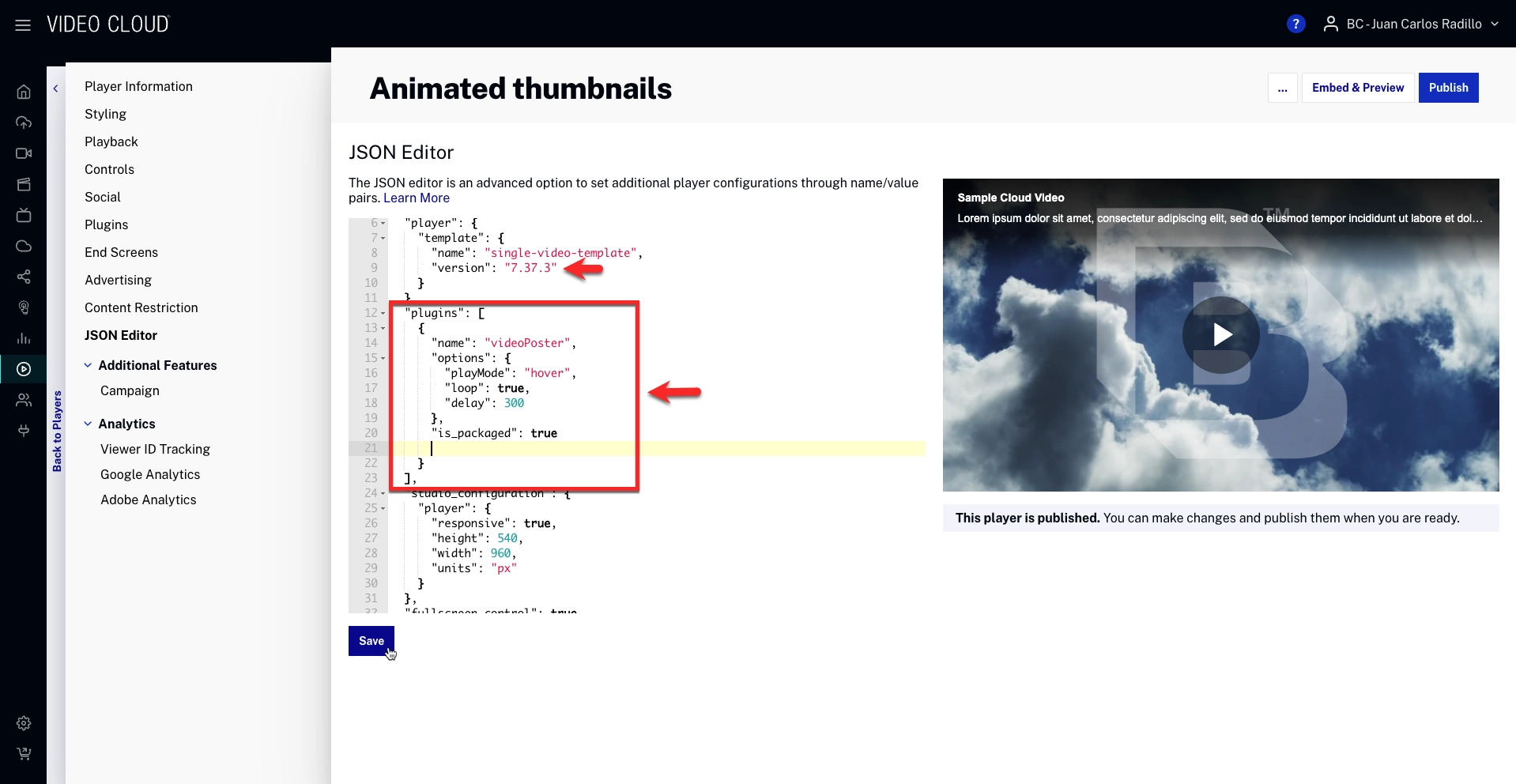This screenshot has height=784, width=1516.
Task: Go to the Styling settings page
Action: coord(105,114)
